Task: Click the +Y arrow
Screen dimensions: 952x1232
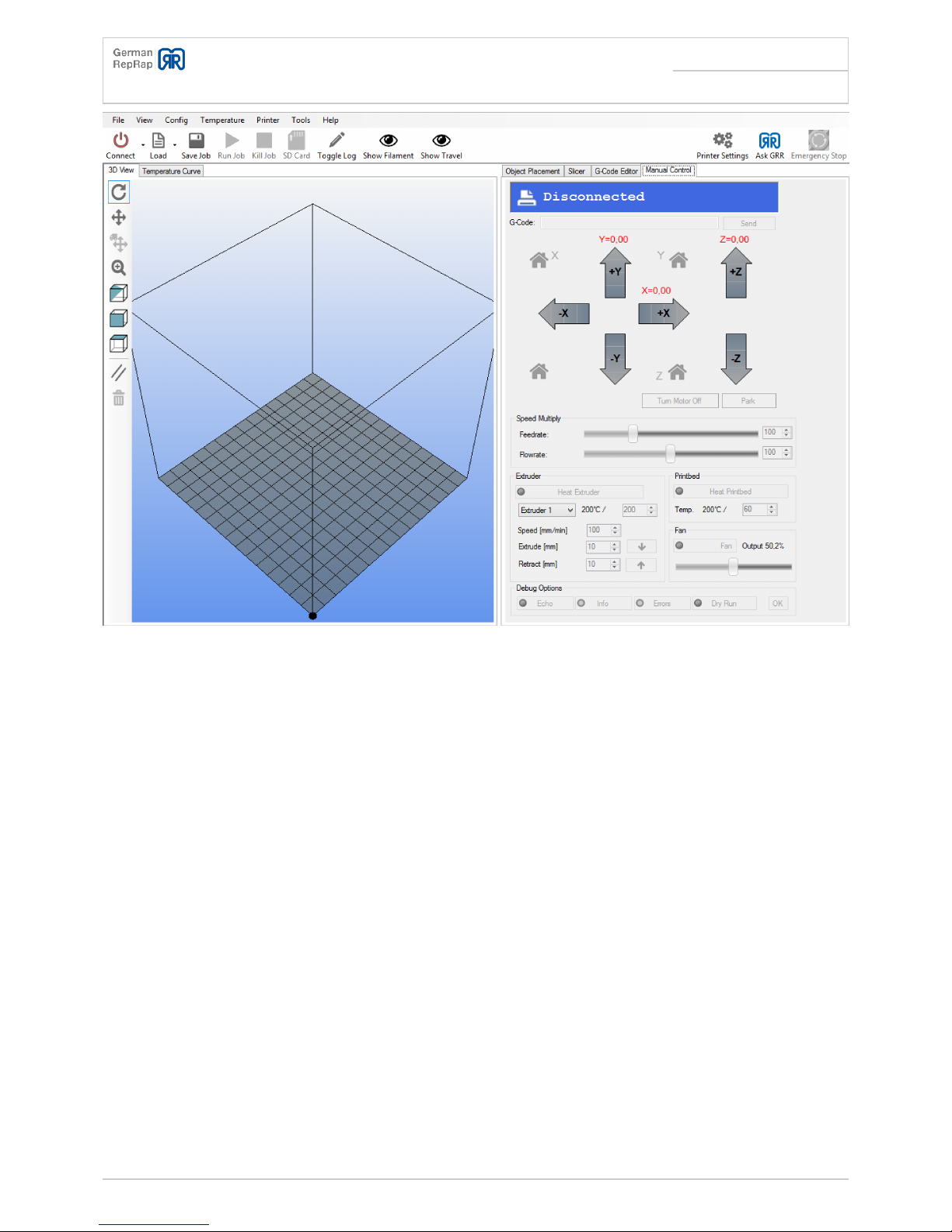Action: coord(615,273)
